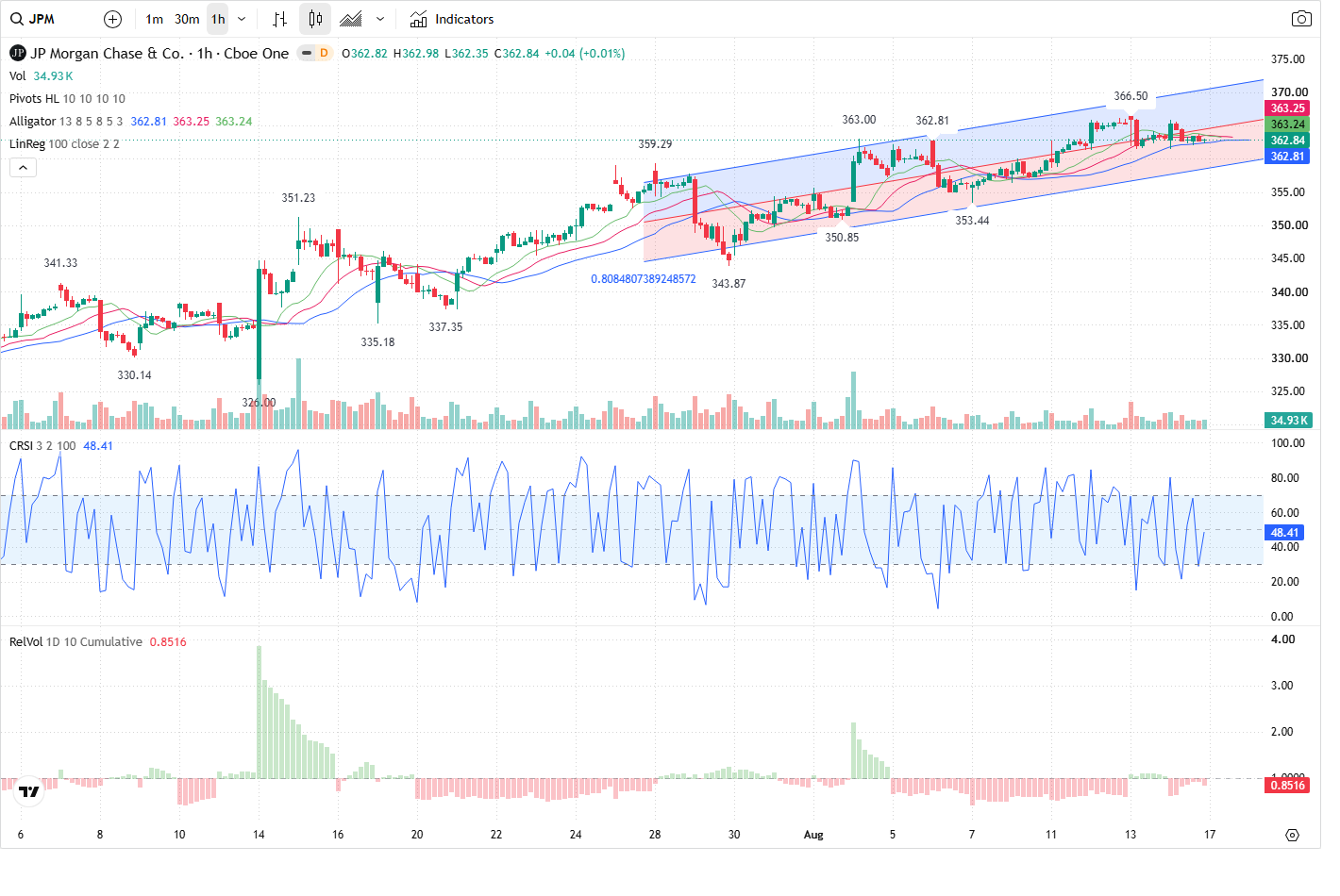Viewport: 1340px width, 896px height.
Task: Click the 34.93K volume scale label
Action: tap(1288, 421)
